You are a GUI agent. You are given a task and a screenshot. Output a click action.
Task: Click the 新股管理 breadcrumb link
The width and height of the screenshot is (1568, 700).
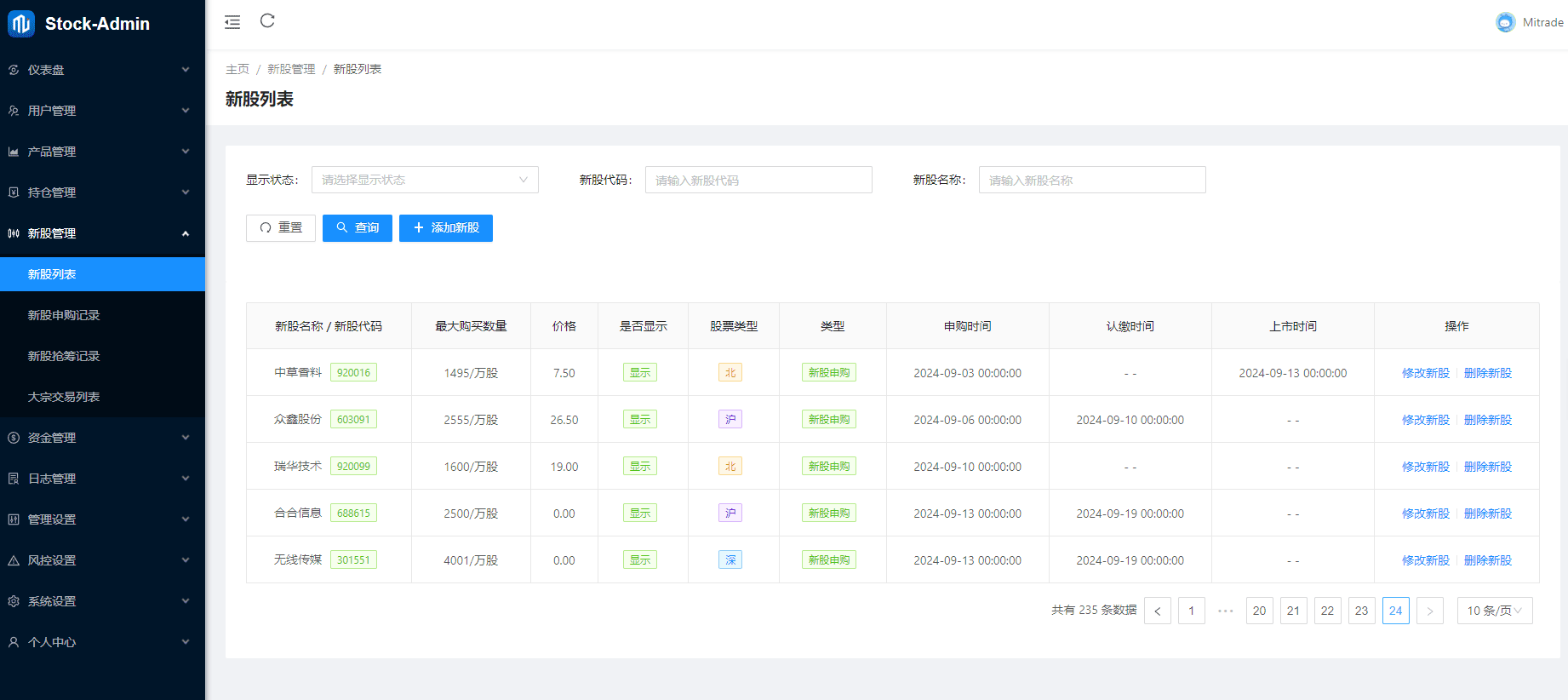tap(291, 69)
